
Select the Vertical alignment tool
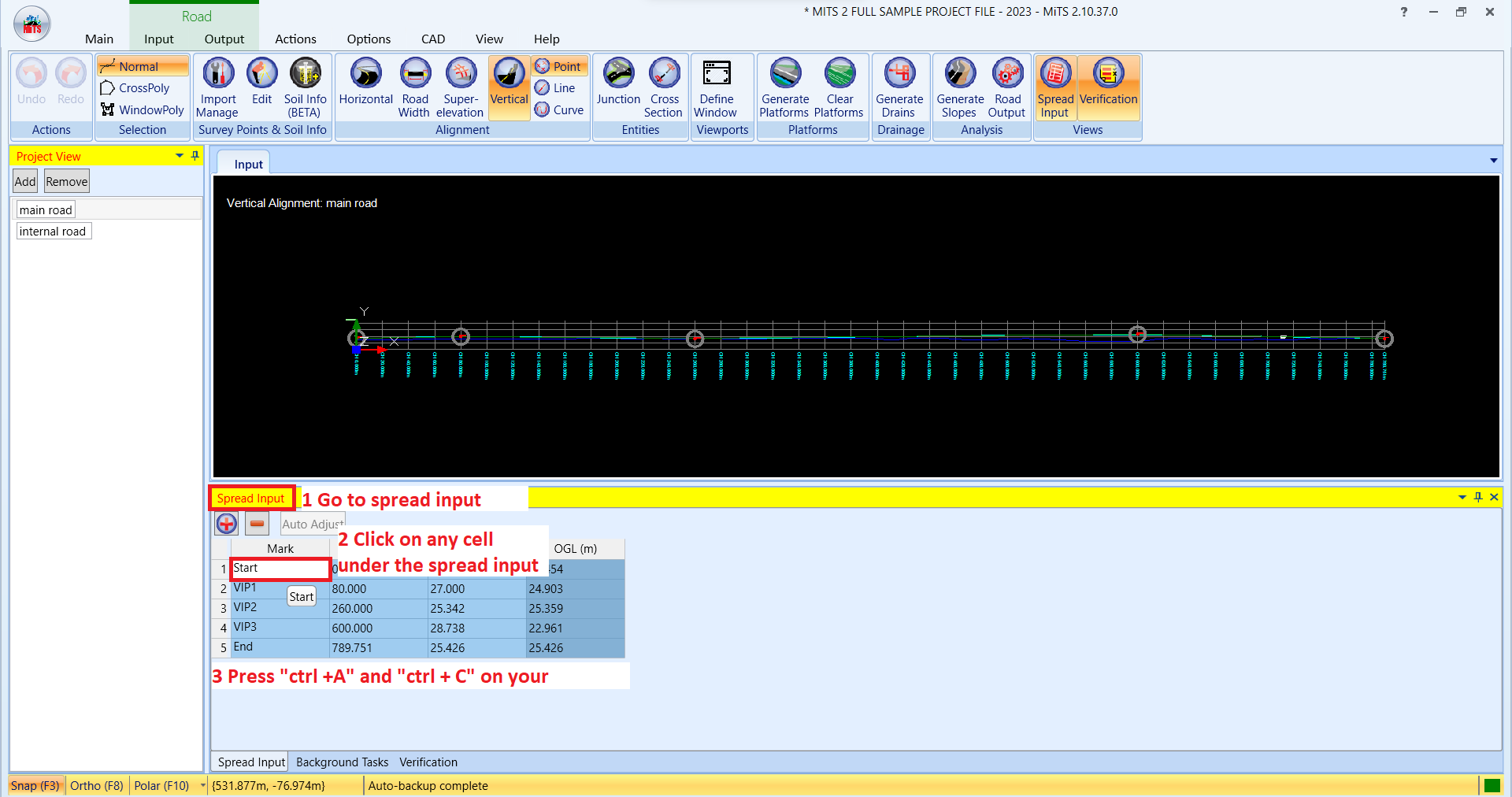coord(508,87)
